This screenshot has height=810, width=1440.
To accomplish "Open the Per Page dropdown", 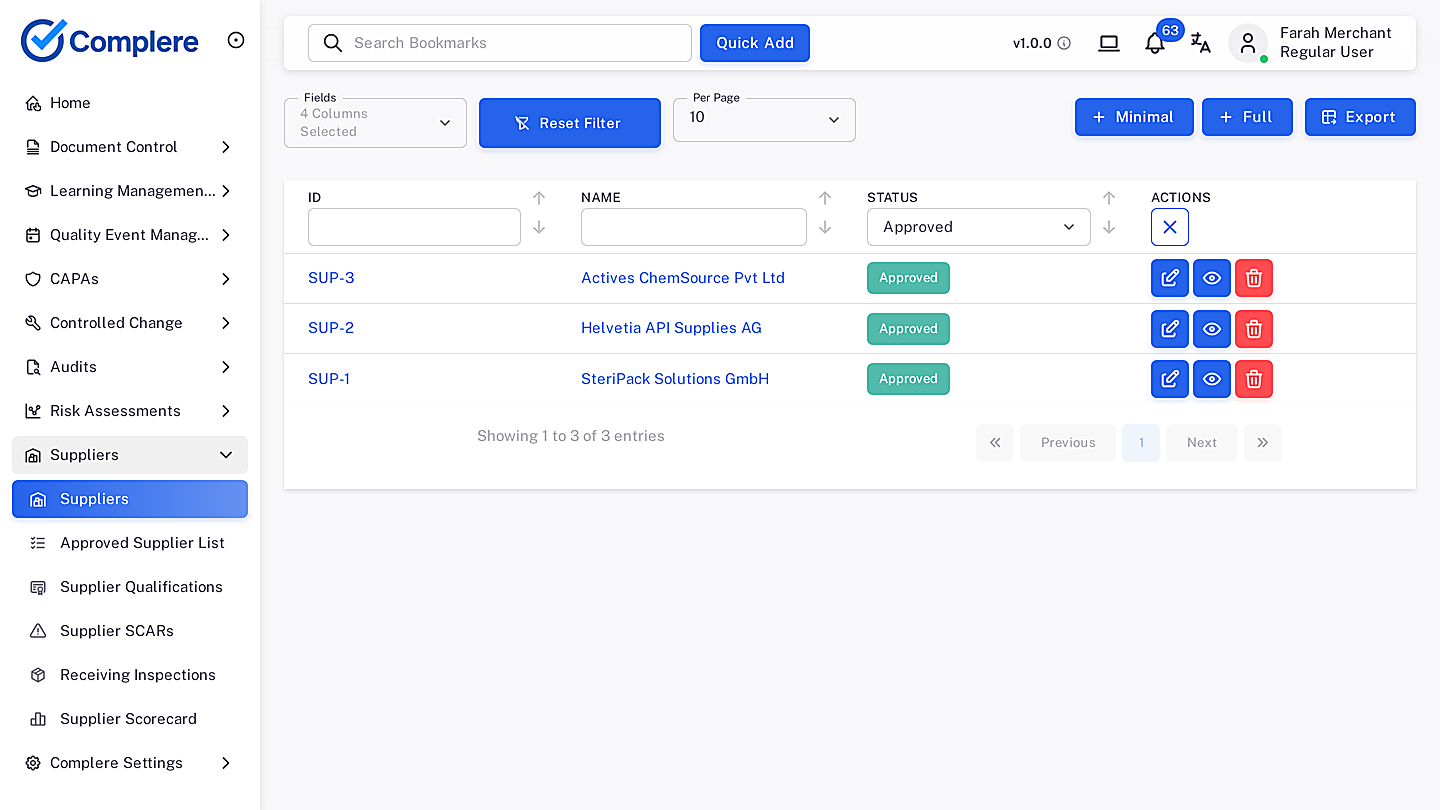I will pos(764,120).
